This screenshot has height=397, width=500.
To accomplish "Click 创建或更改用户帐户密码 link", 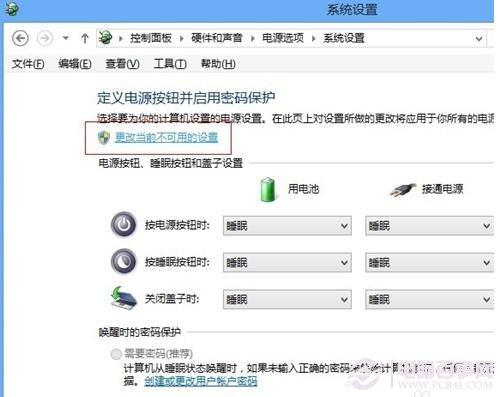I will pos(201,381).
